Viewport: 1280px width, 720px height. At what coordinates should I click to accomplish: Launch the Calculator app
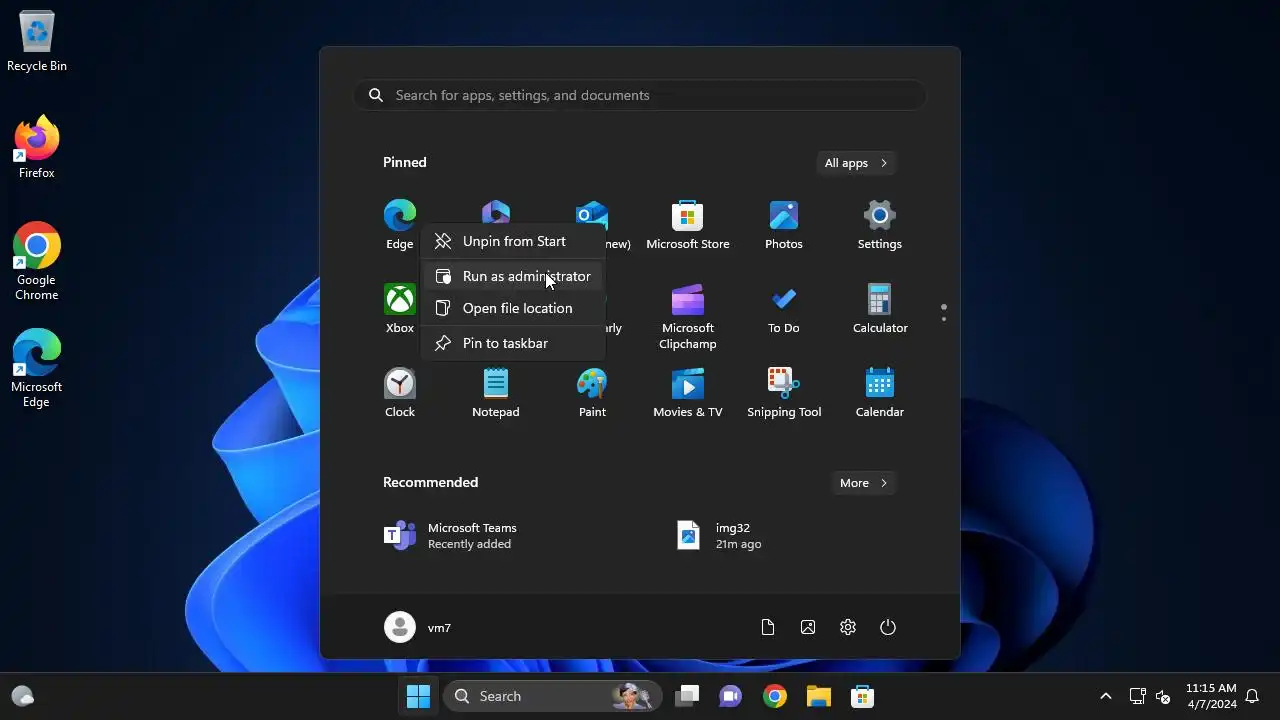click(x=880, y=308)
